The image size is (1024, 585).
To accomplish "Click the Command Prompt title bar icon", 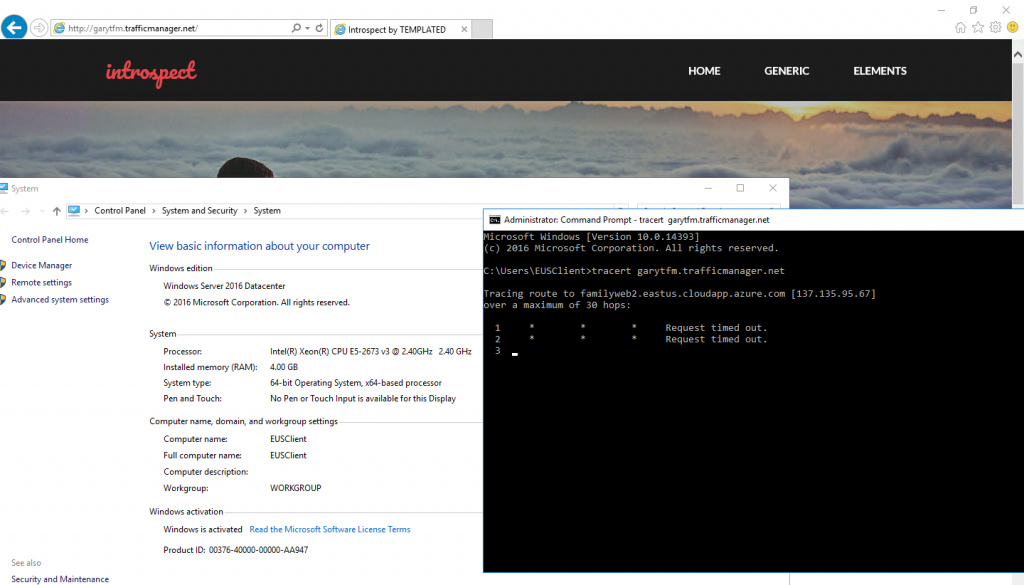I will 494,220.
